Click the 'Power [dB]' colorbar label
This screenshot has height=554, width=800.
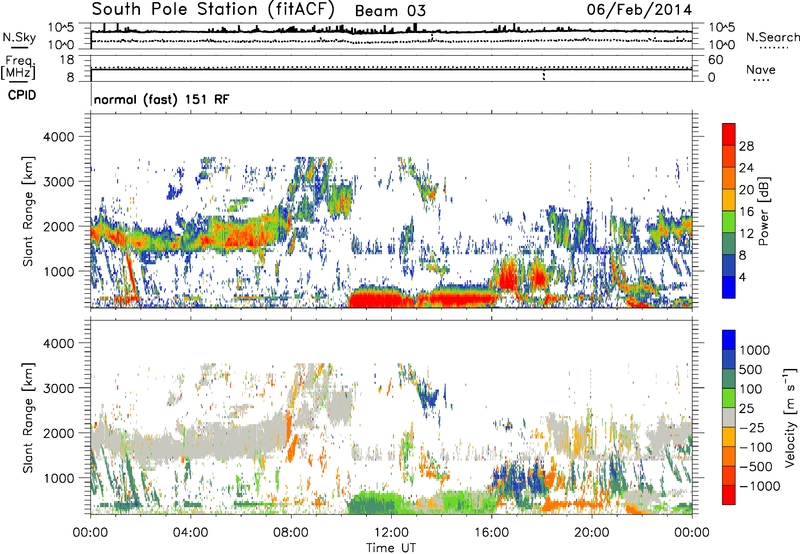point(764,211)
